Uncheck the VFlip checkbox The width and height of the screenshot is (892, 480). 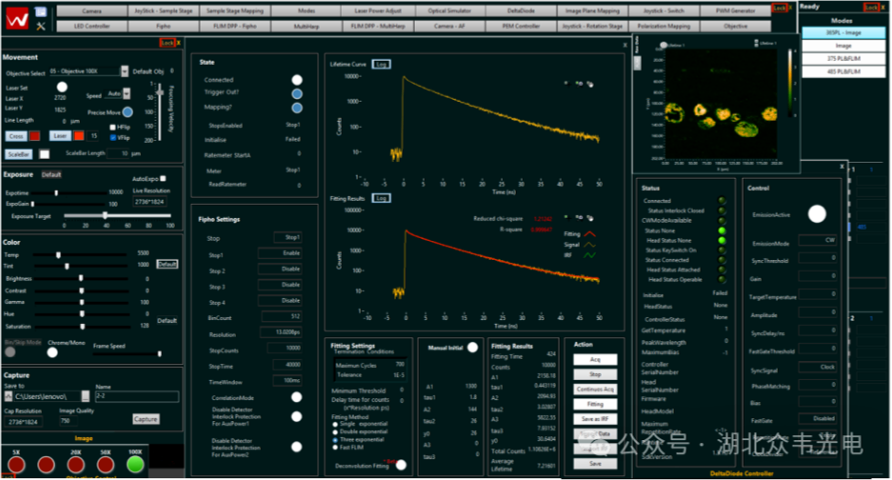point(113,138)
